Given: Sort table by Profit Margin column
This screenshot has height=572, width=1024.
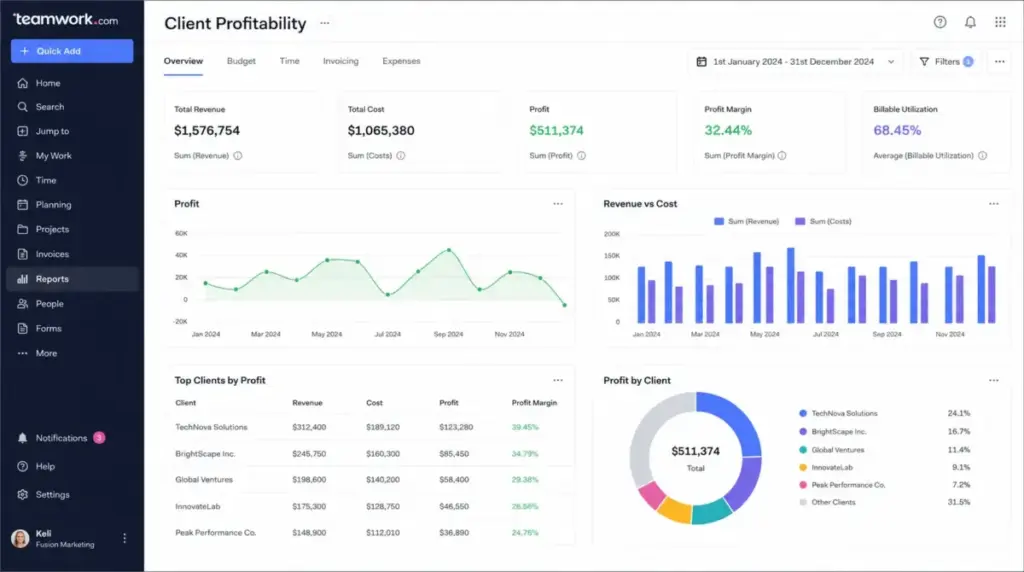Looking at the screenshot, I should pyautogui.click(x=534, y=403).
